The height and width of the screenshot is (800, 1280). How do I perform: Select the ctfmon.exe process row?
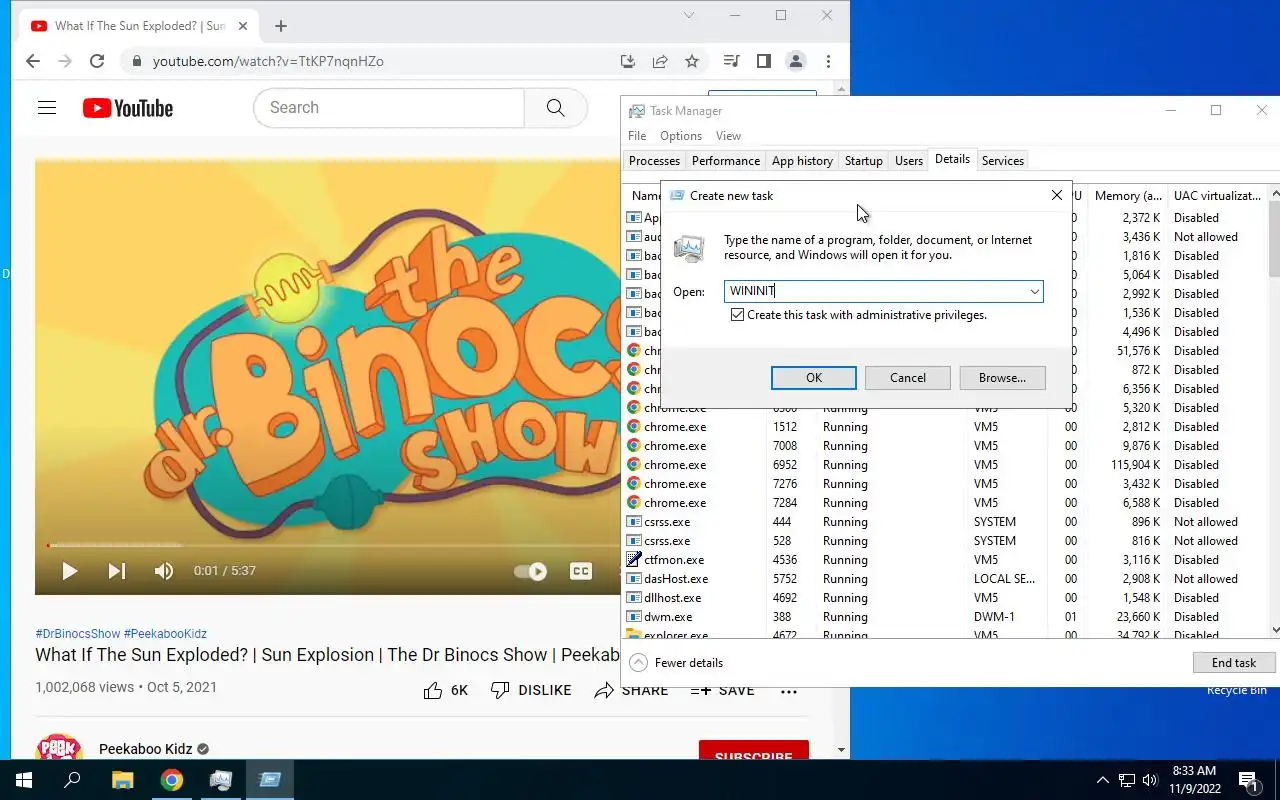946,560
